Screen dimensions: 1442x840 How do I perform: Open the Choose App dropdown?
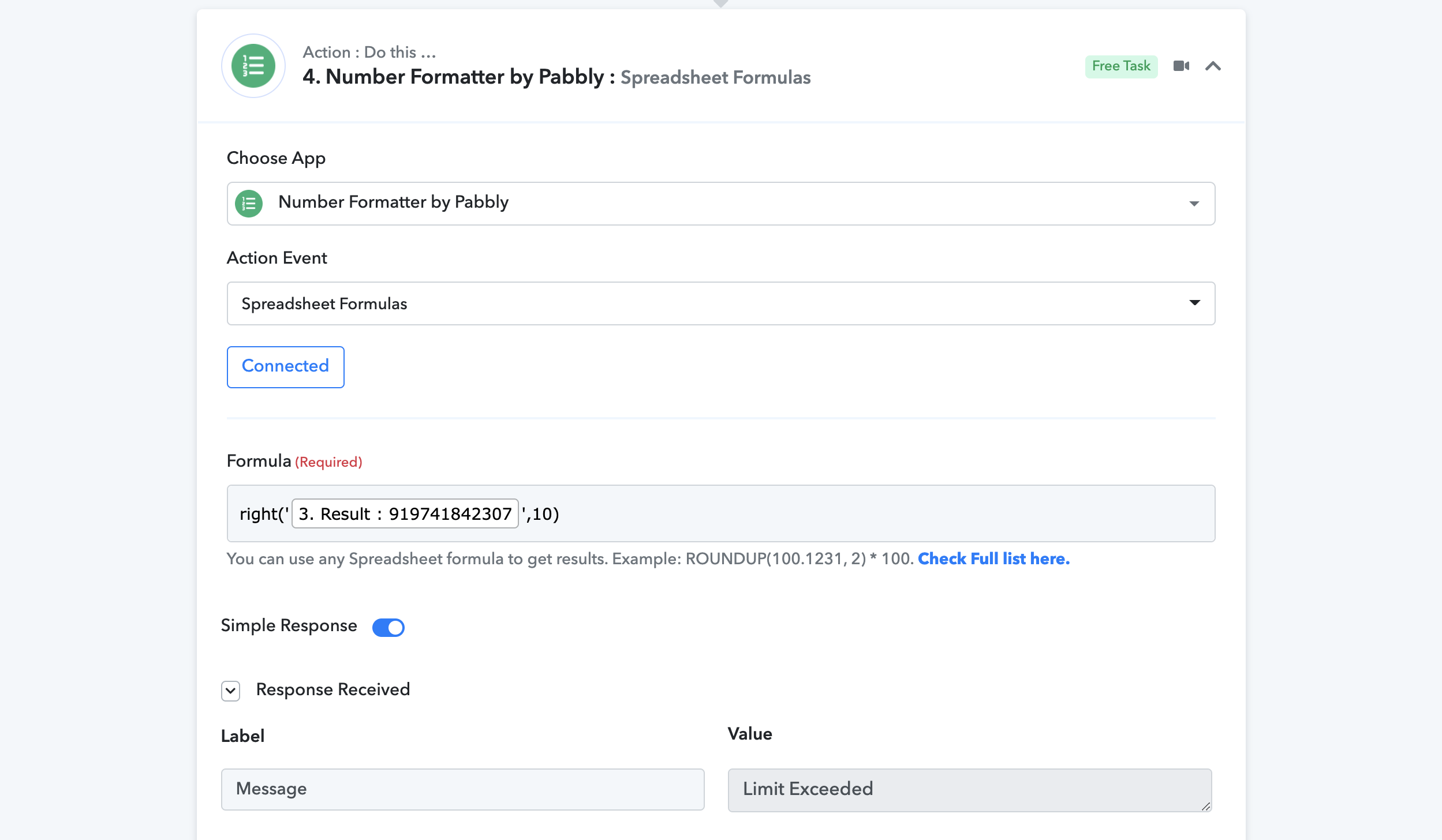point(721,204)
